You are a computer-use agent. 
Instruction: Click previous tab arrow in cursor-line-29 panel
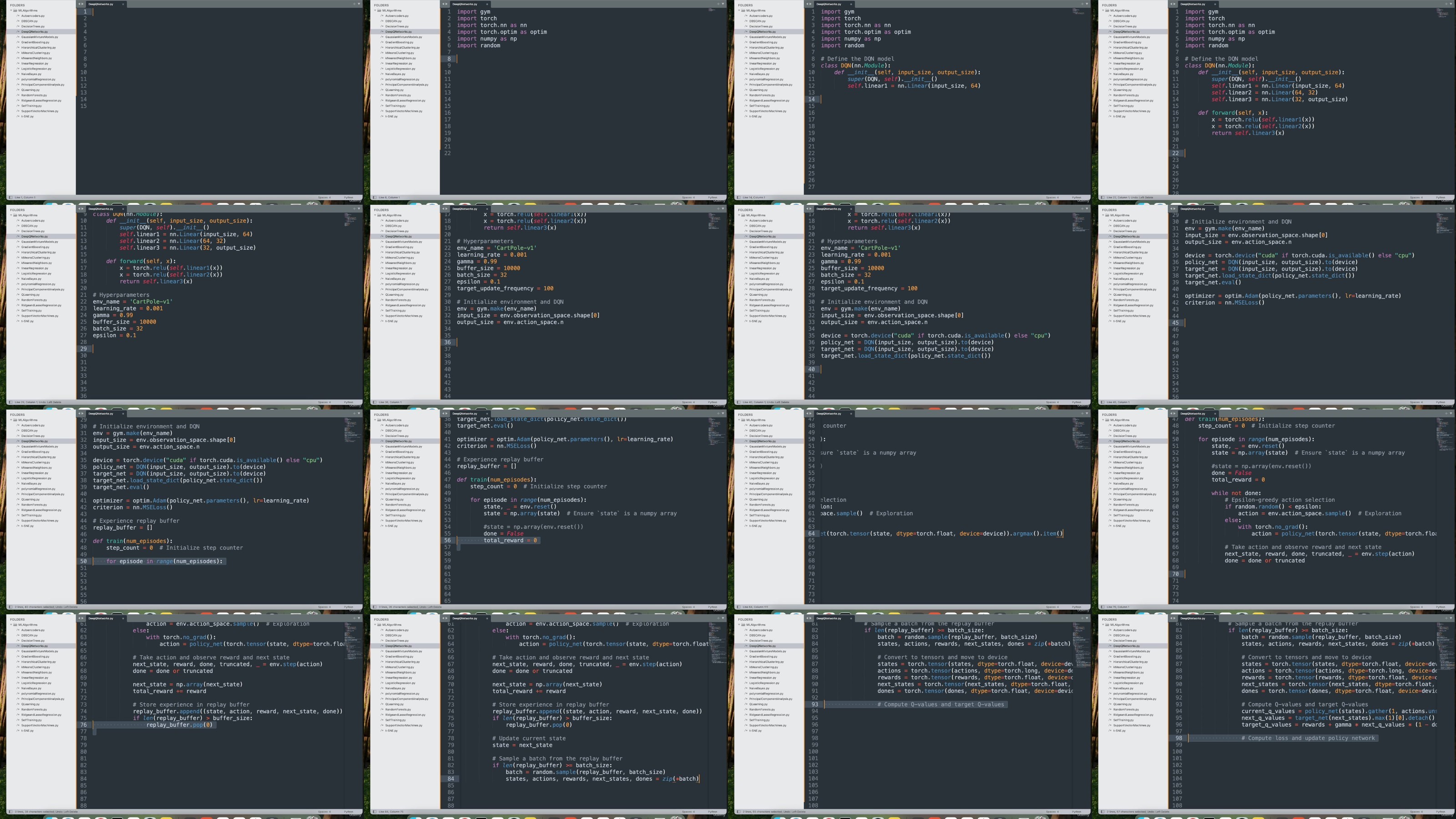[x=79, y=208]
